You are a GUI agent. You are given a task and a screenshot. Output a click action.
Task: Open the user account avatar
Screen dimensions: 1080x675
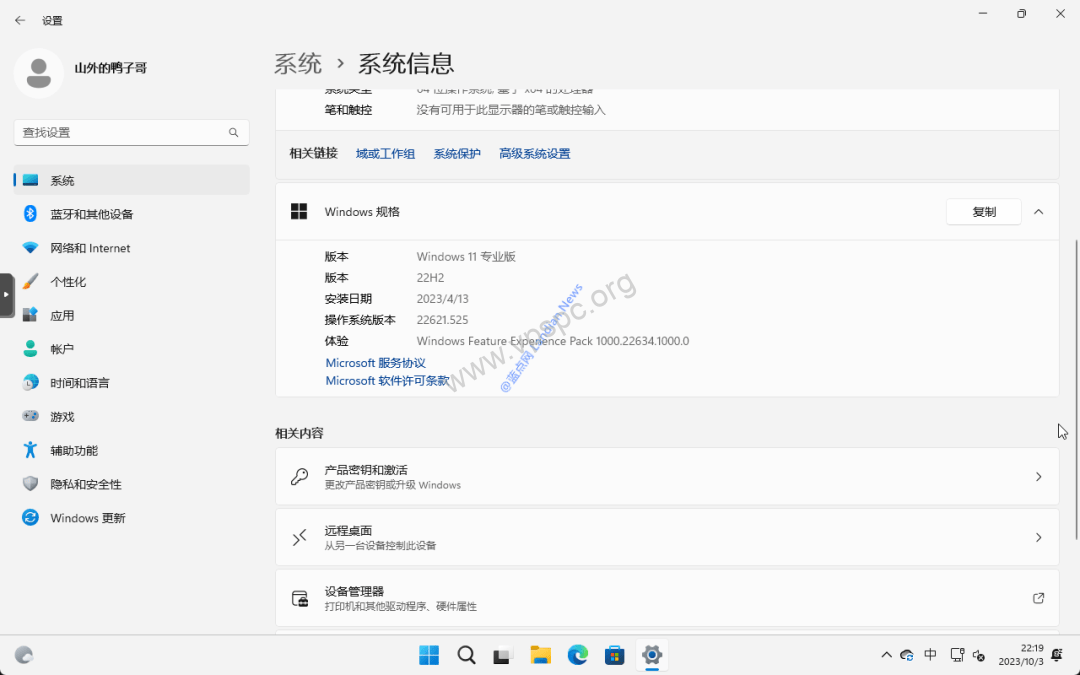pyautogui.click(x=39, y=73)
